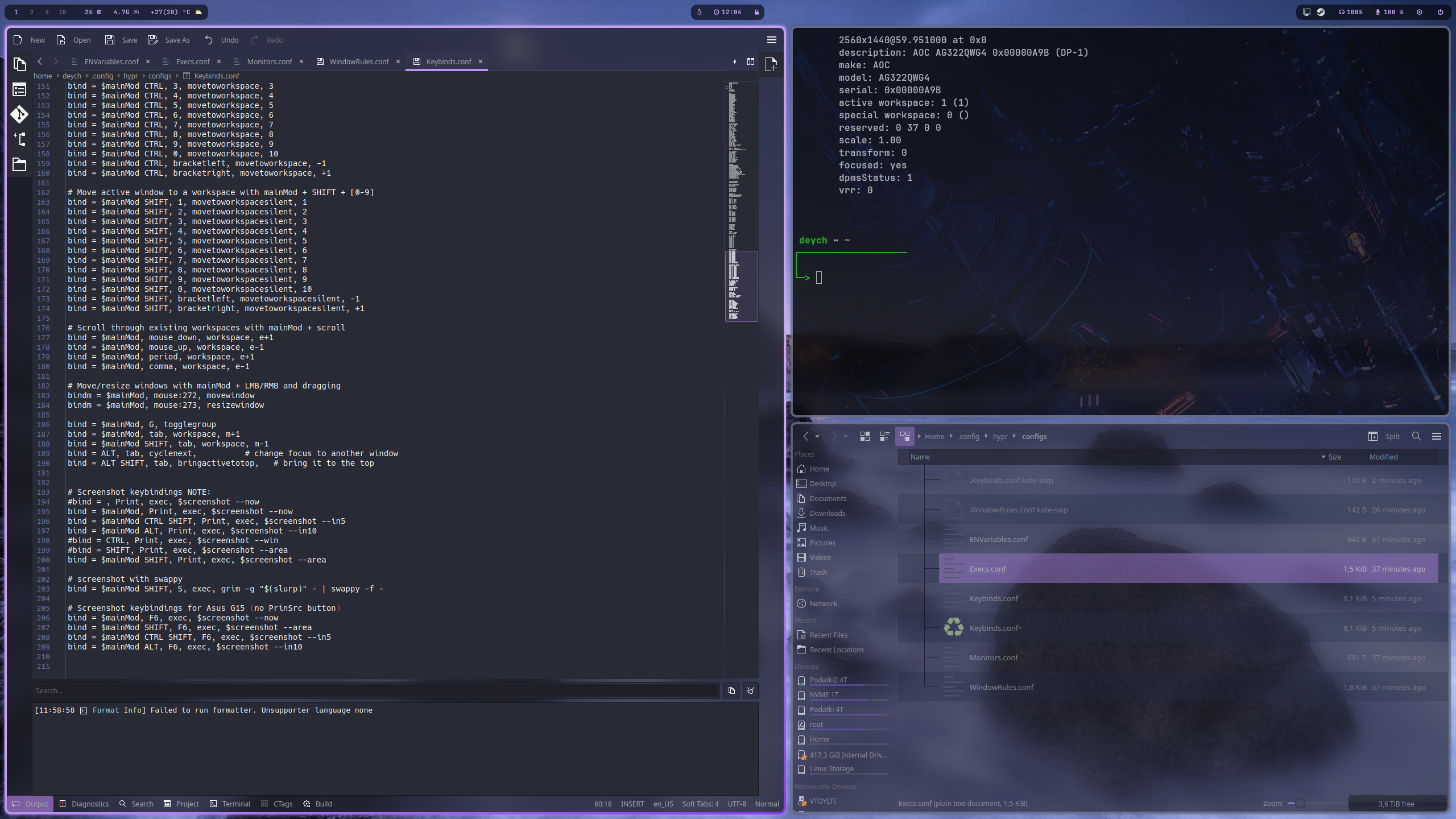Toggle the Search bottom panel

pyautogui.click(x=136, y=804)
